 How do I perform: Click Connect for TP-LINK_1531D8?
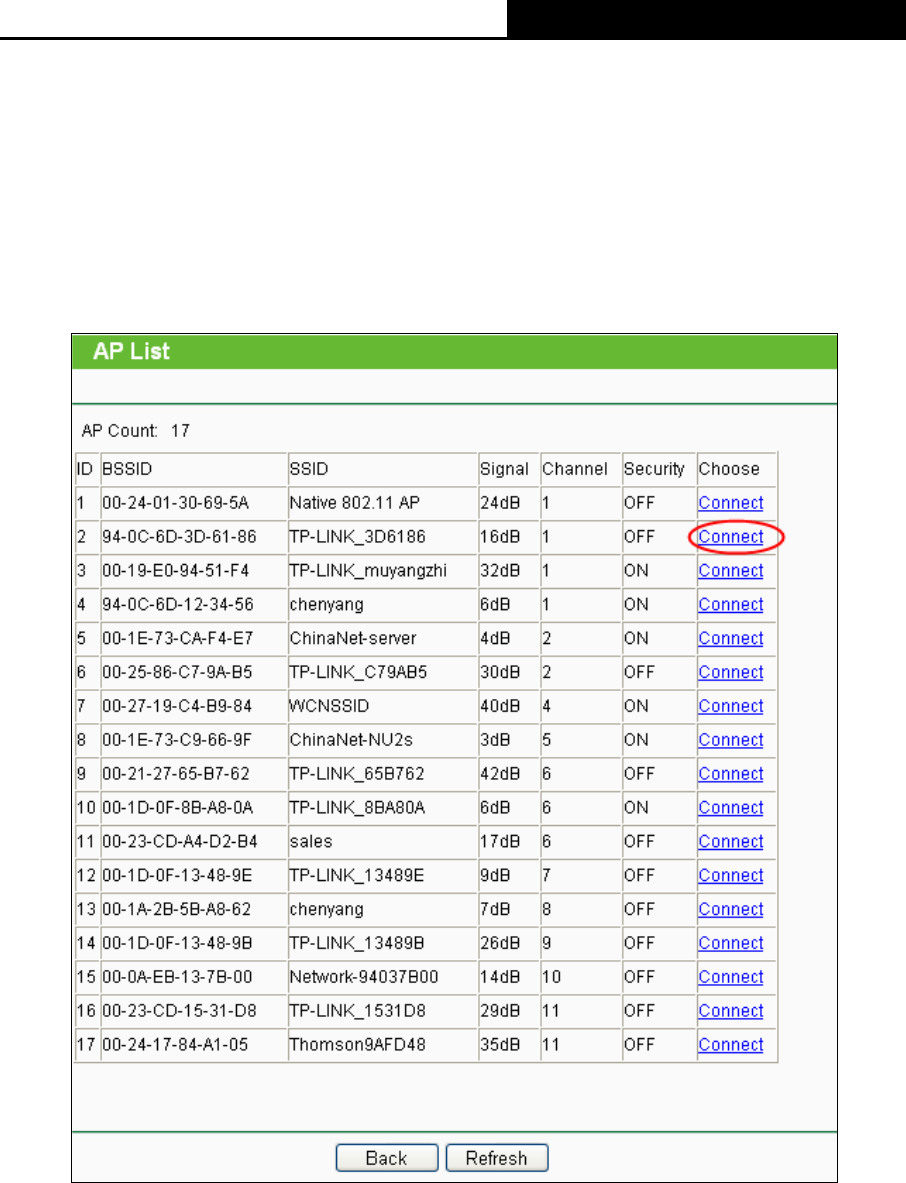[730, 1011]
